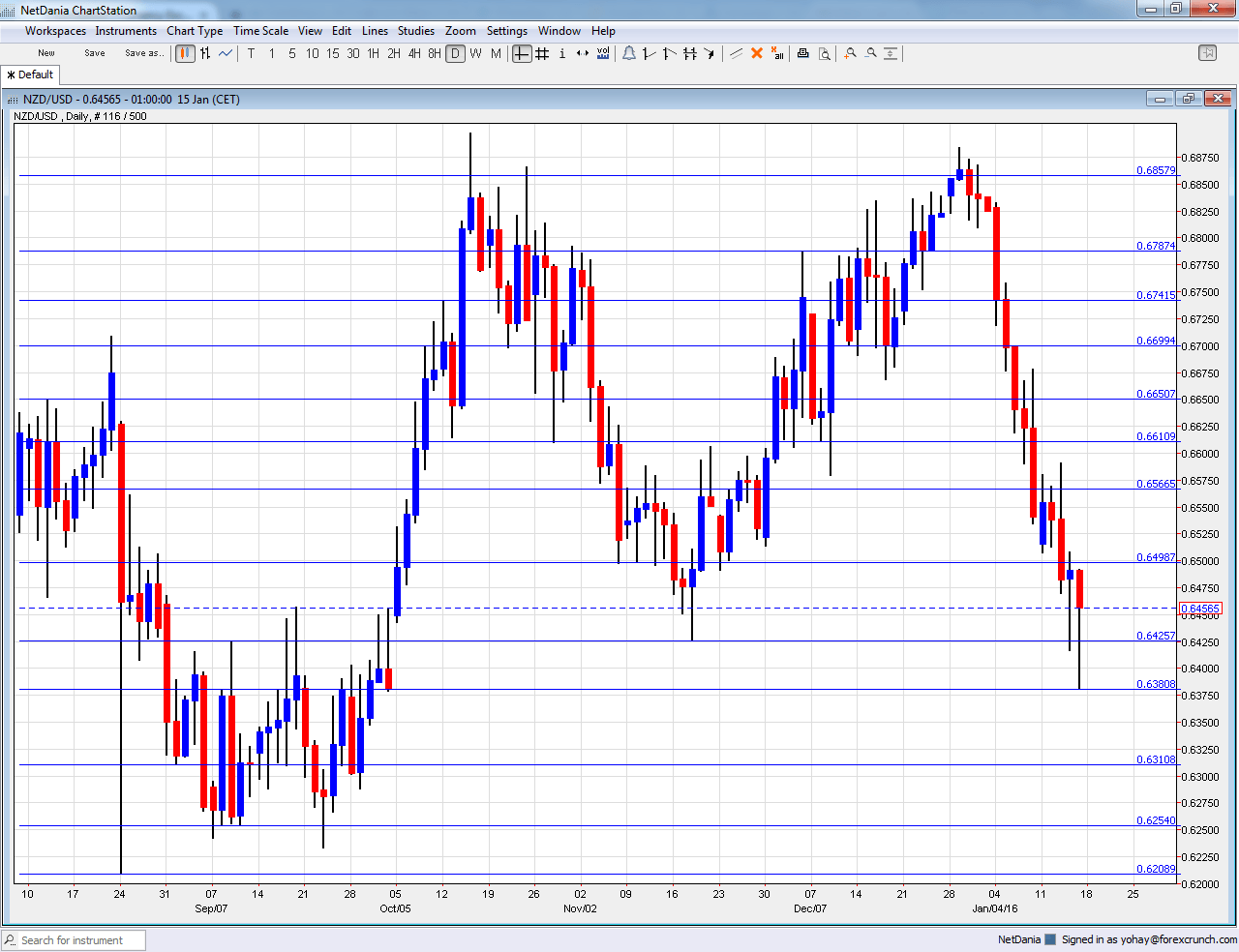Select weekly 'W' time scale
This screenshot has height=952, width=1239.
[x=475, y=53]
